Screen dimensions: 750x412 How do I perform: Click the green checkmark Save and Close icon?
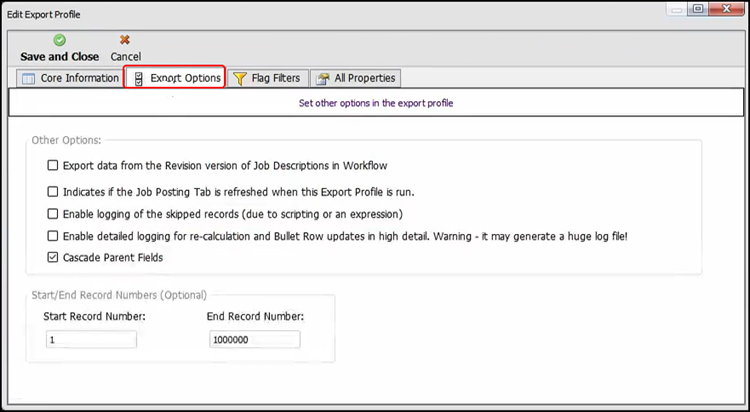[59, 40]
